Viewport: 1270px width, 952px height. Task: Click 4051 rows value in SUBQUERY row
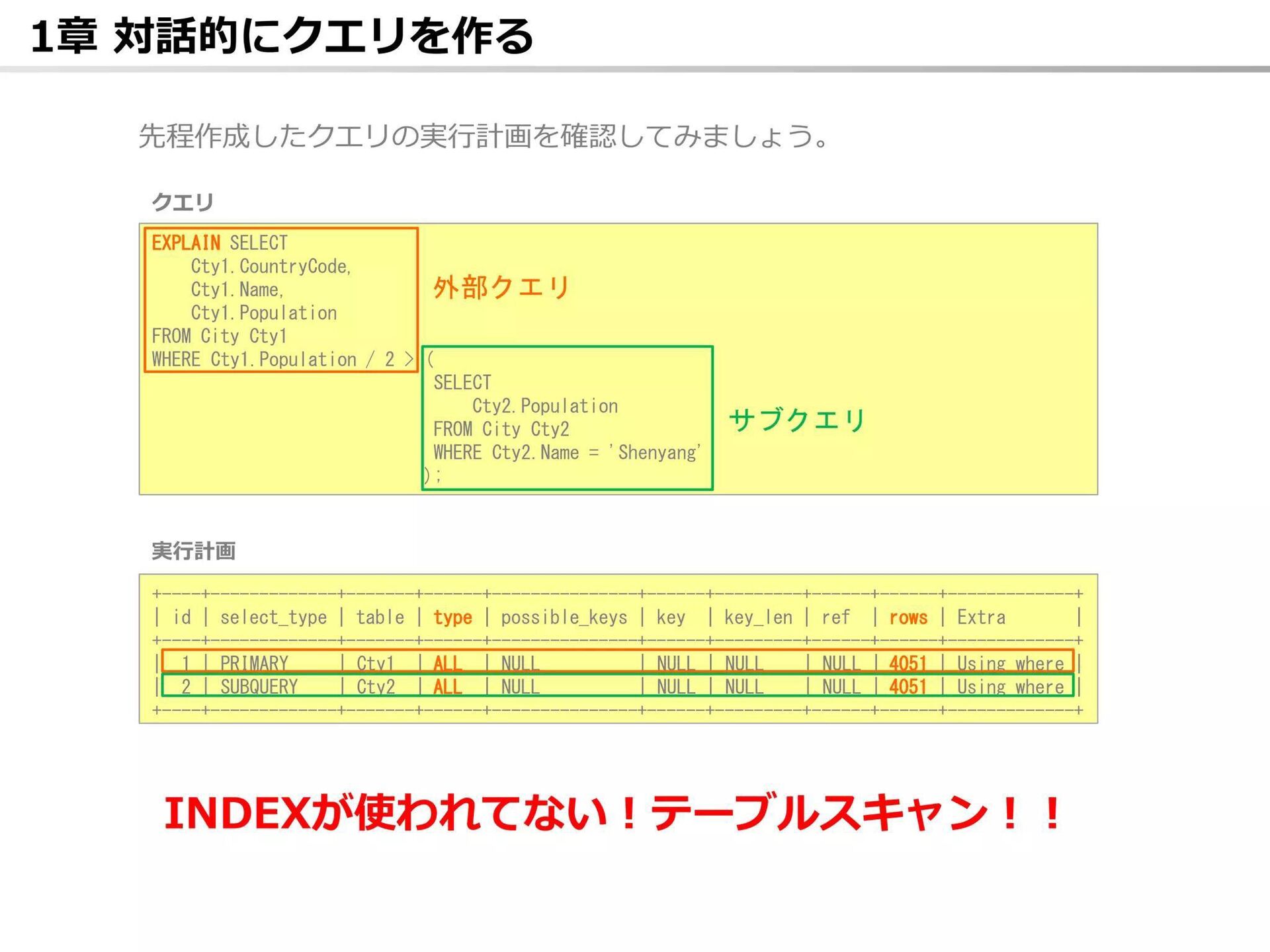pos(908,687)
